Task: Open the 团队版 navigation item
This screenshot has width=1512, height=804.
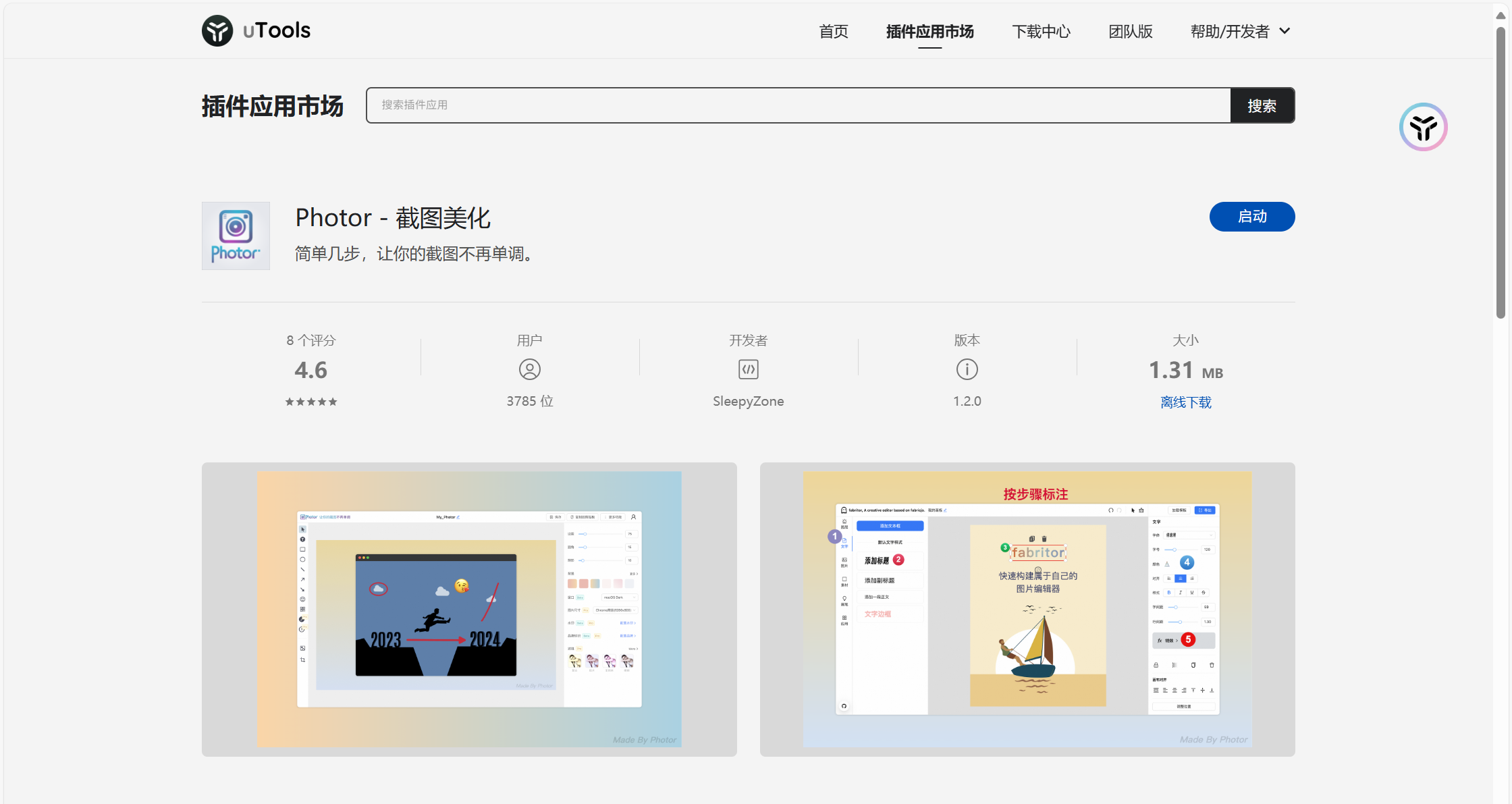Action: 1131,31
